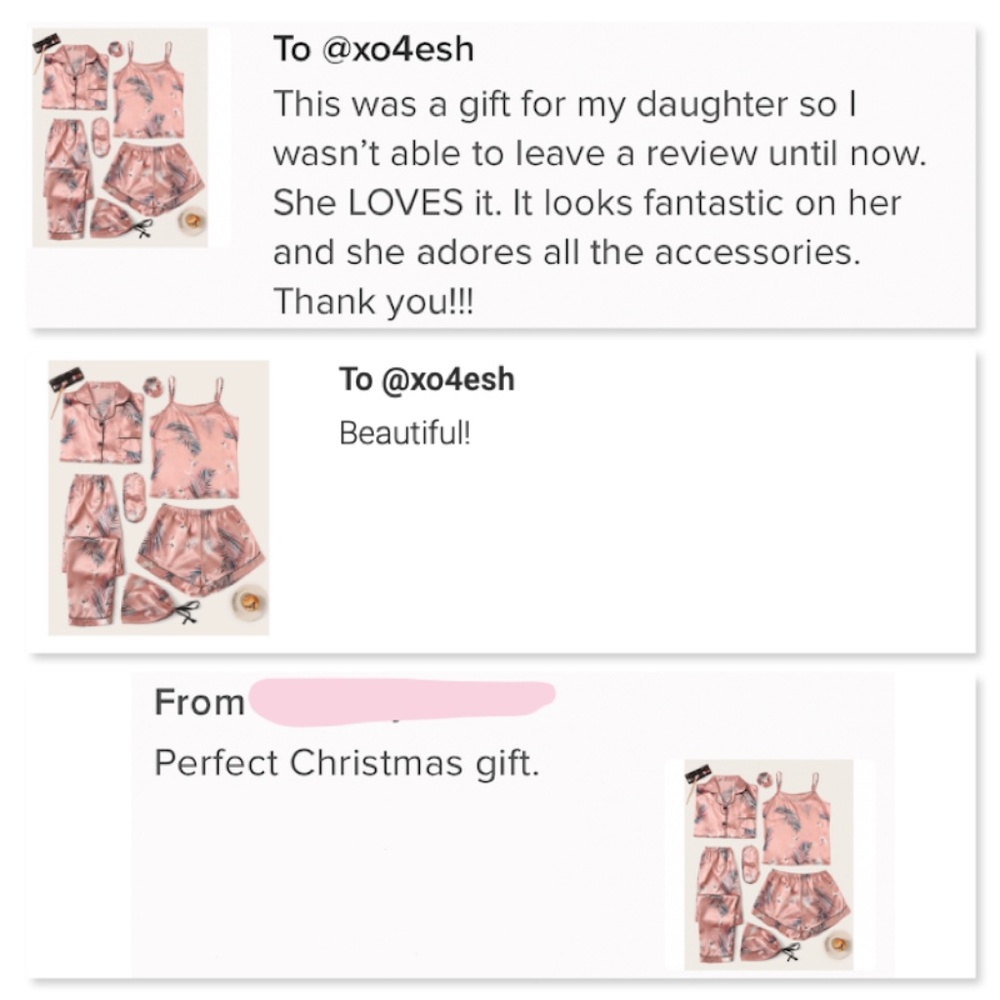Select the "Beautiful!" review text

point(404,433)
